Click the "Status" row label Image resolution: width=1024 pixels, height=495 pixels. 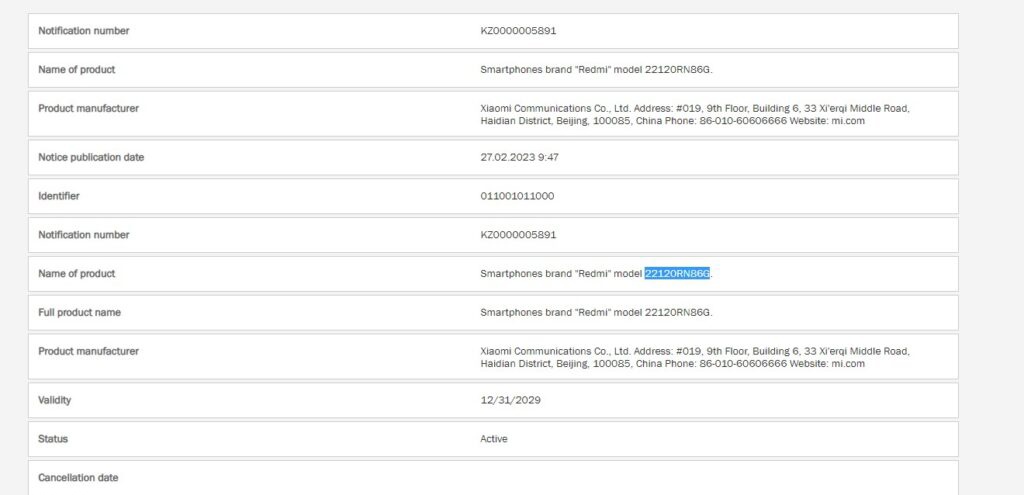(53, 439)
